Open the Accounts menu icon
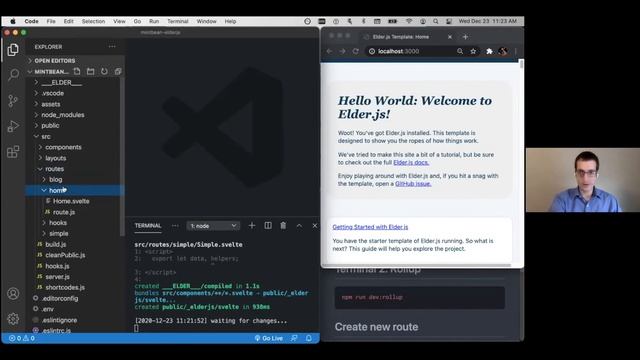 click(x=13, y=293)
